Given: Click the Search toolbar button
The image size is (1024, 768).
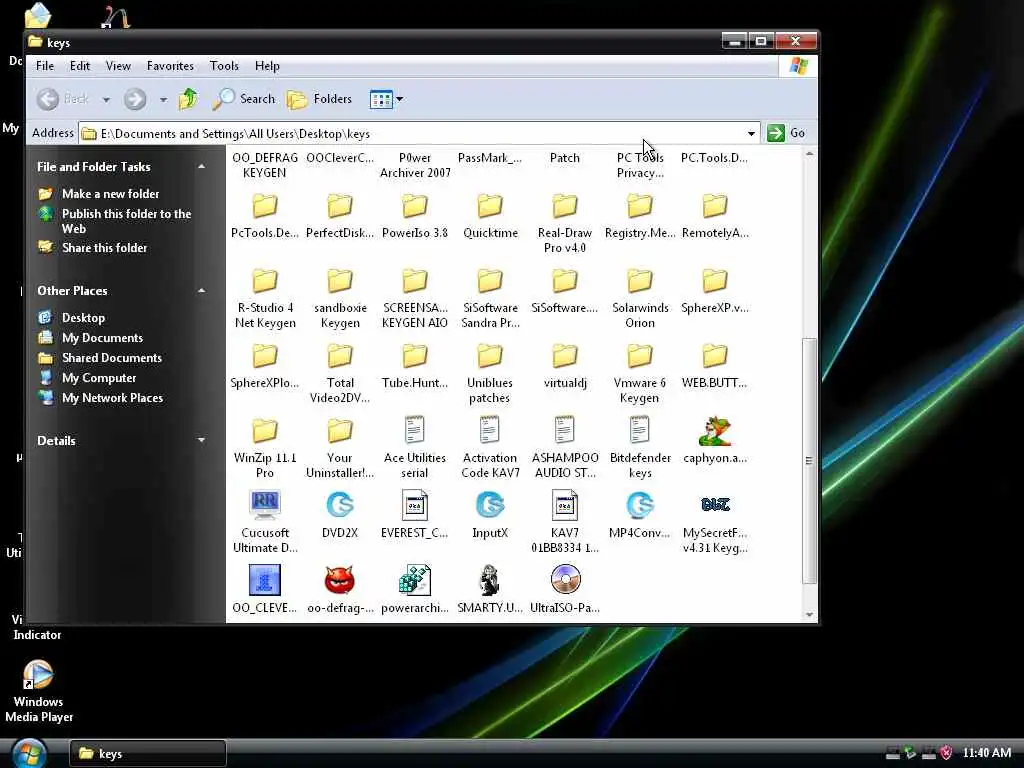Looking at the screenshot, I should click(x=244, y=99).
